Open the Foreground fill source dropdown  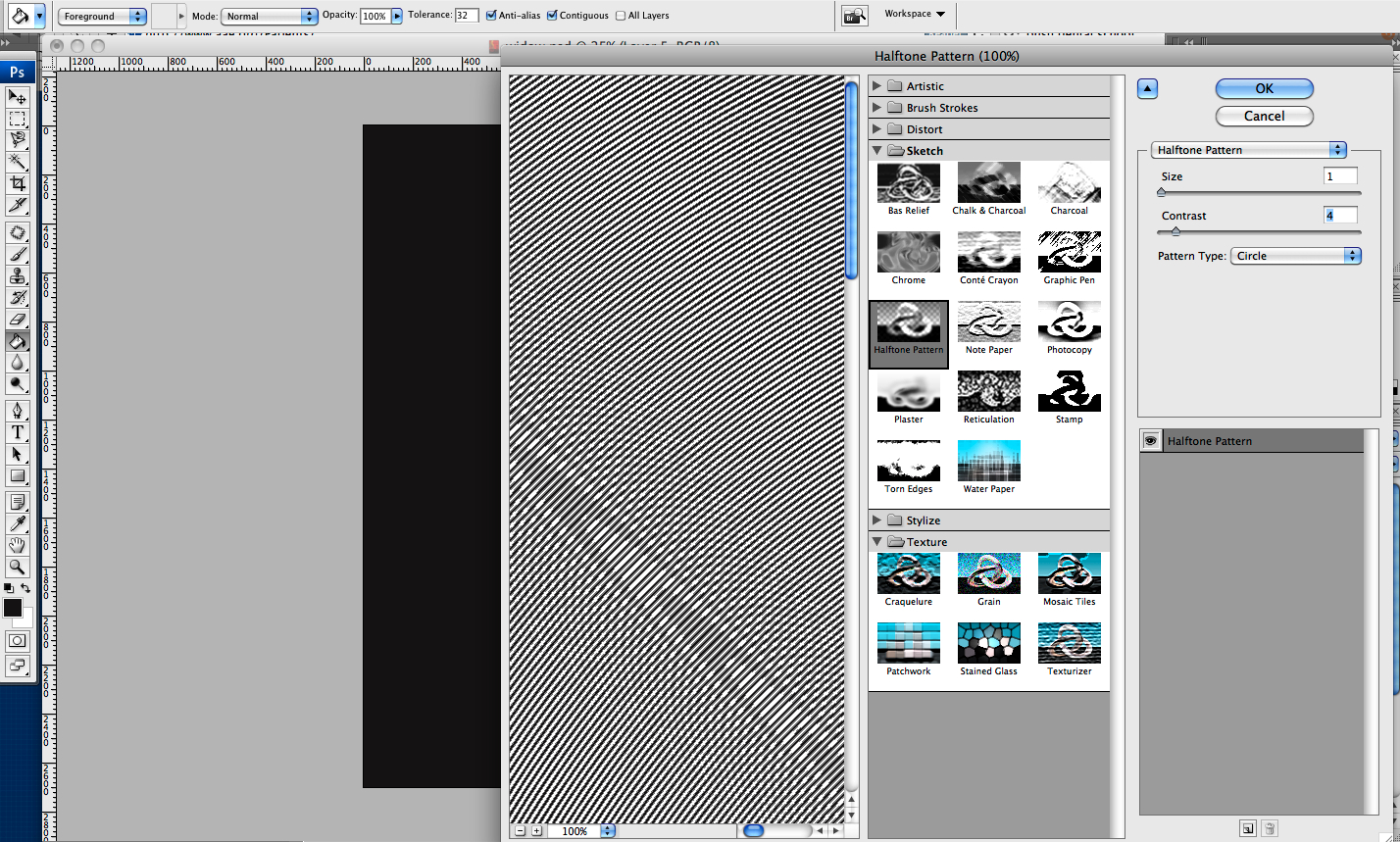tap(103, 17)
